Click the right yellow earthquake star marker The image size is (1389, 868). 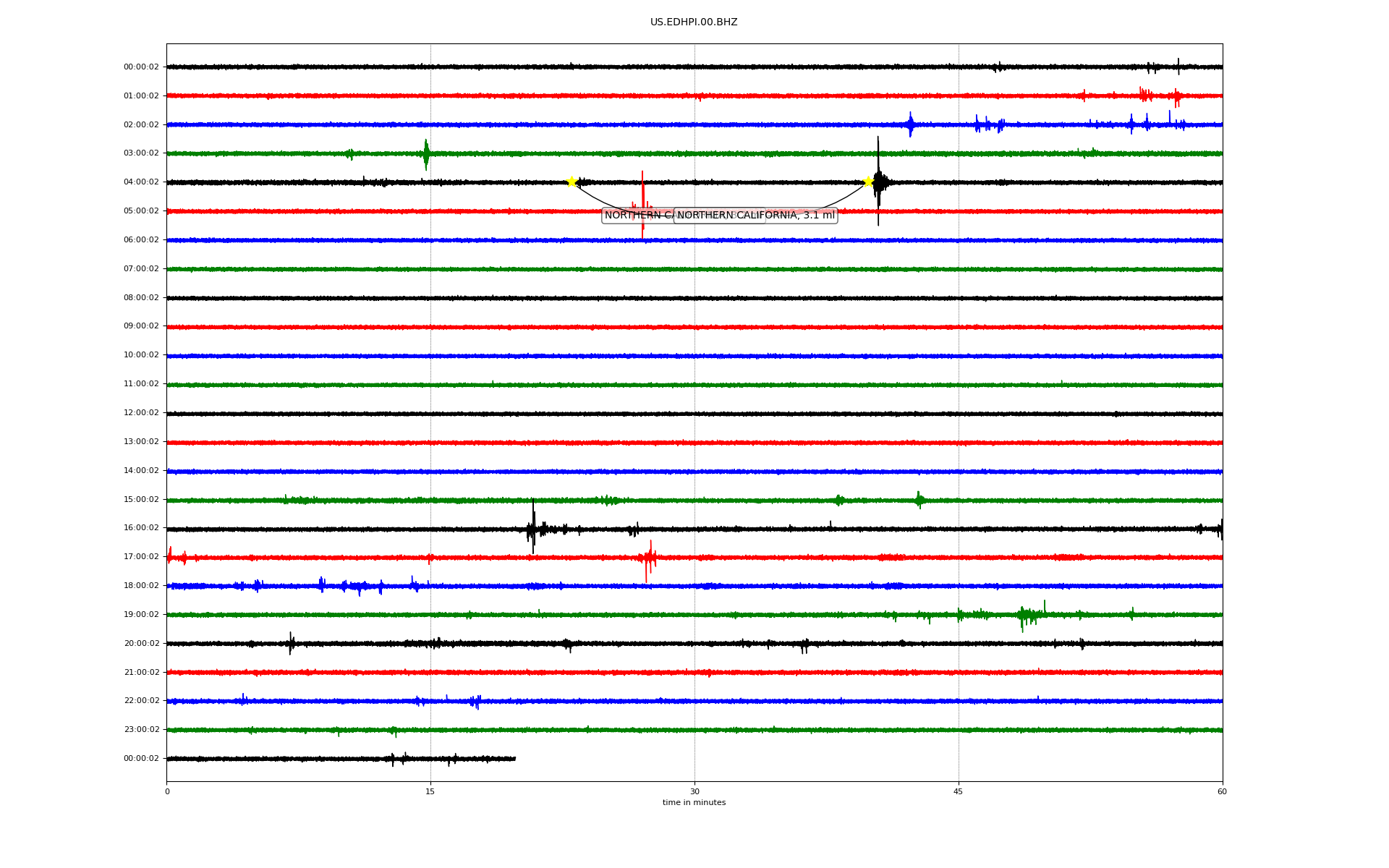point(868,182)
